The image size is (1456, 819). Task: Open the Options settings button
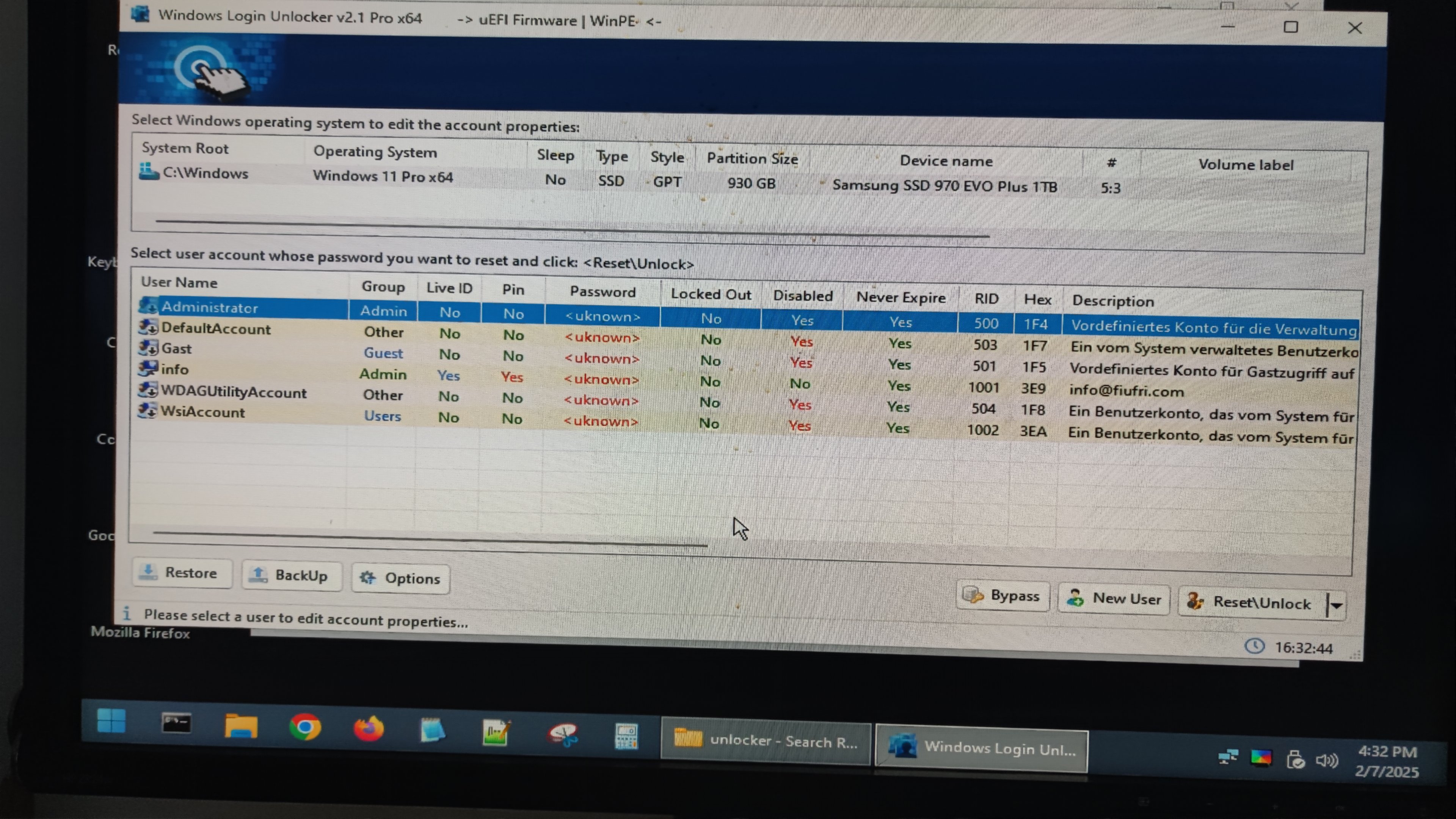pos(400,578)
